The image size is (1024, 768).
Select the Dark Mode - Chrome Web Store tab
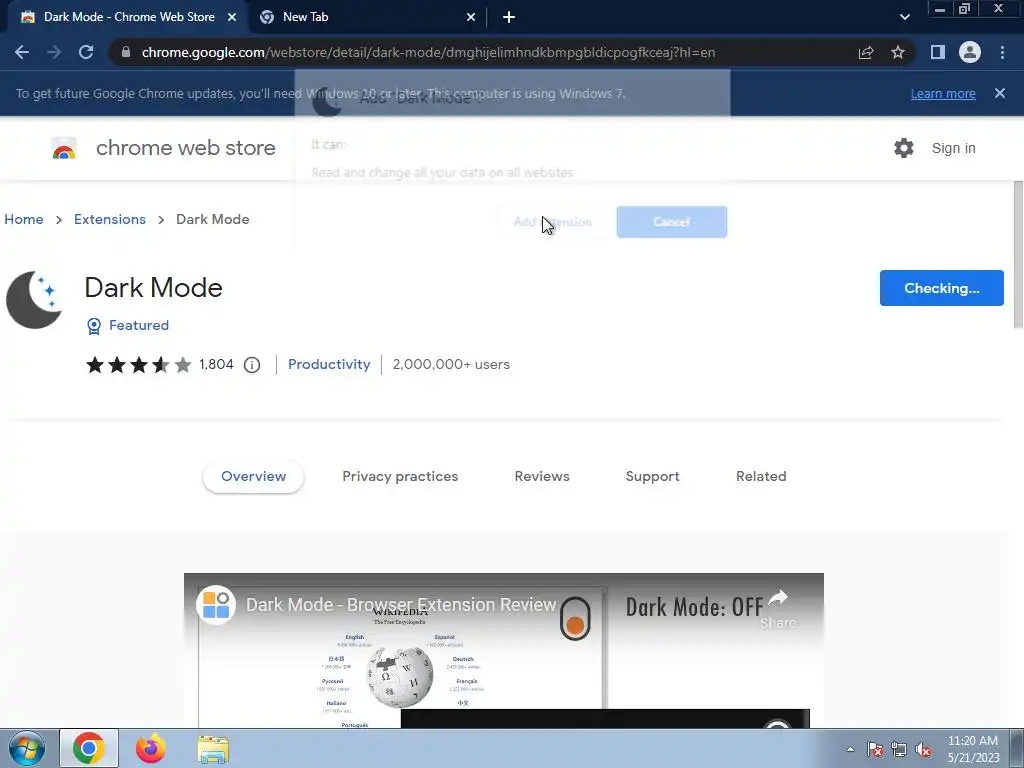[x=128, y=17]
